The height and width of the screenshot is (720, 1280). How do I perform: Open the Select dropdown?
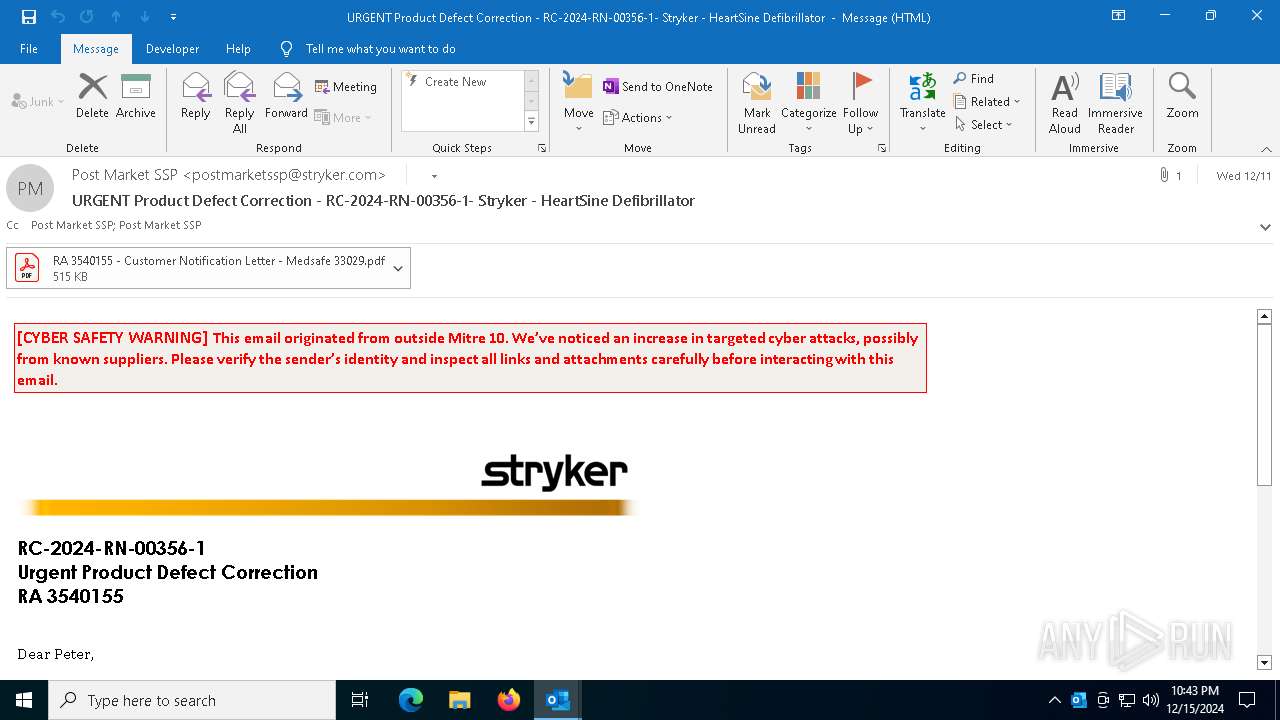[x=984, y=124]
